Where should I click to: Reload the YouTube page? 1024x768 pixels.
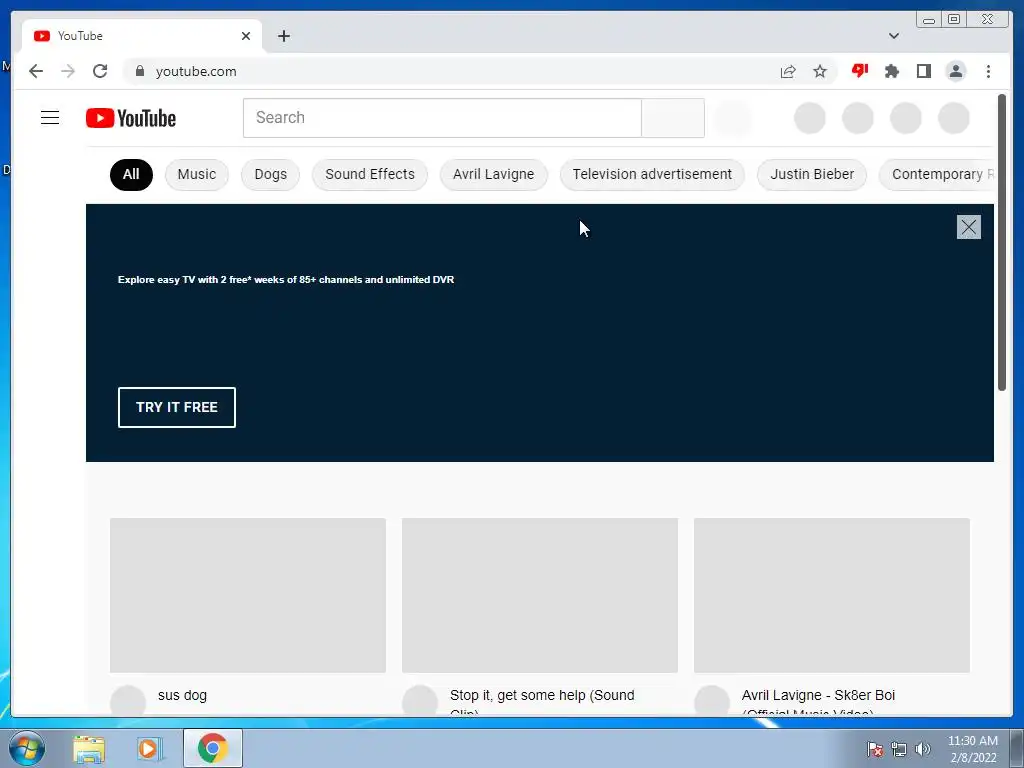100,71
